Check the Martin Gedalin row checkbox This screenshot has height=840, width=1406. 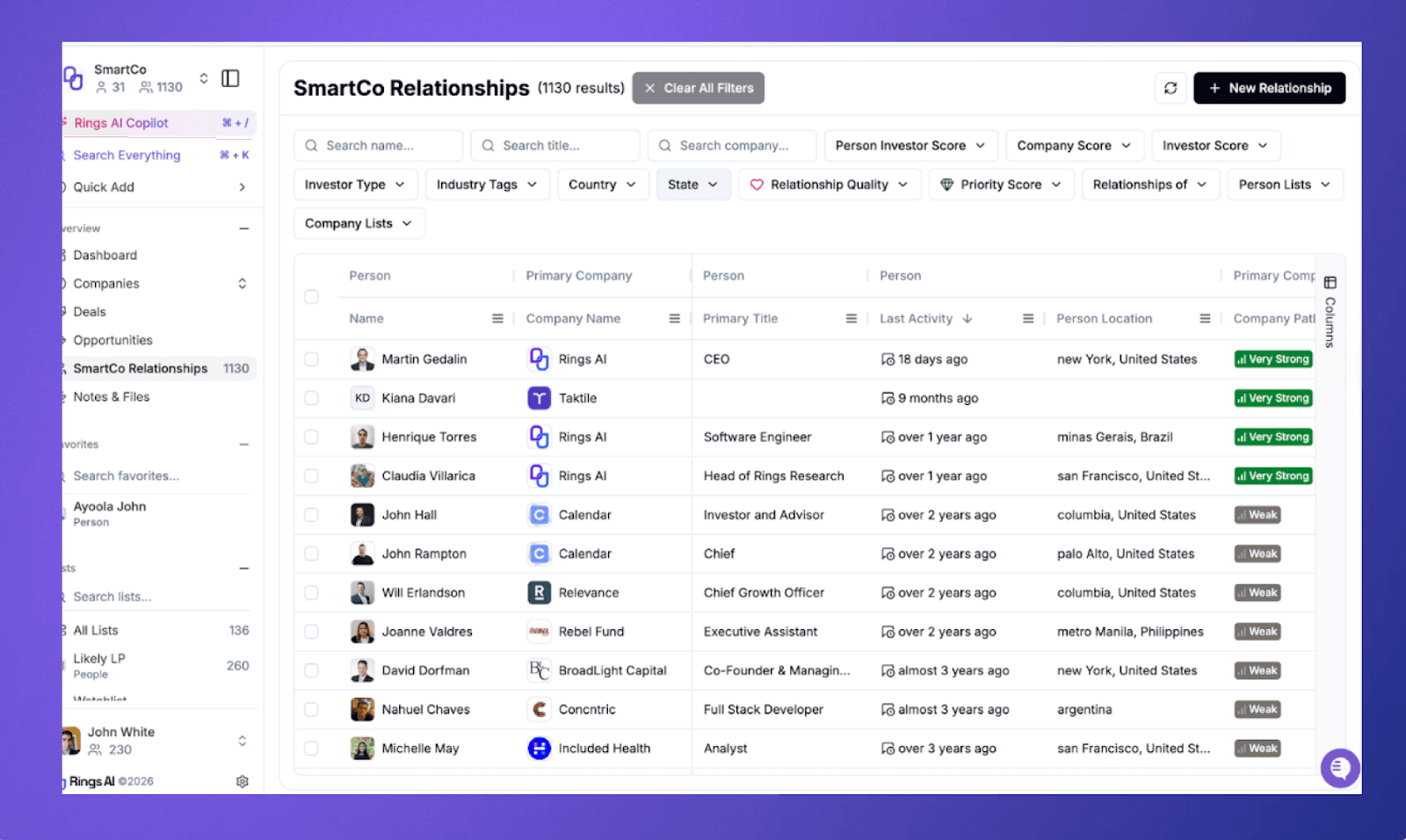[311, 359]
